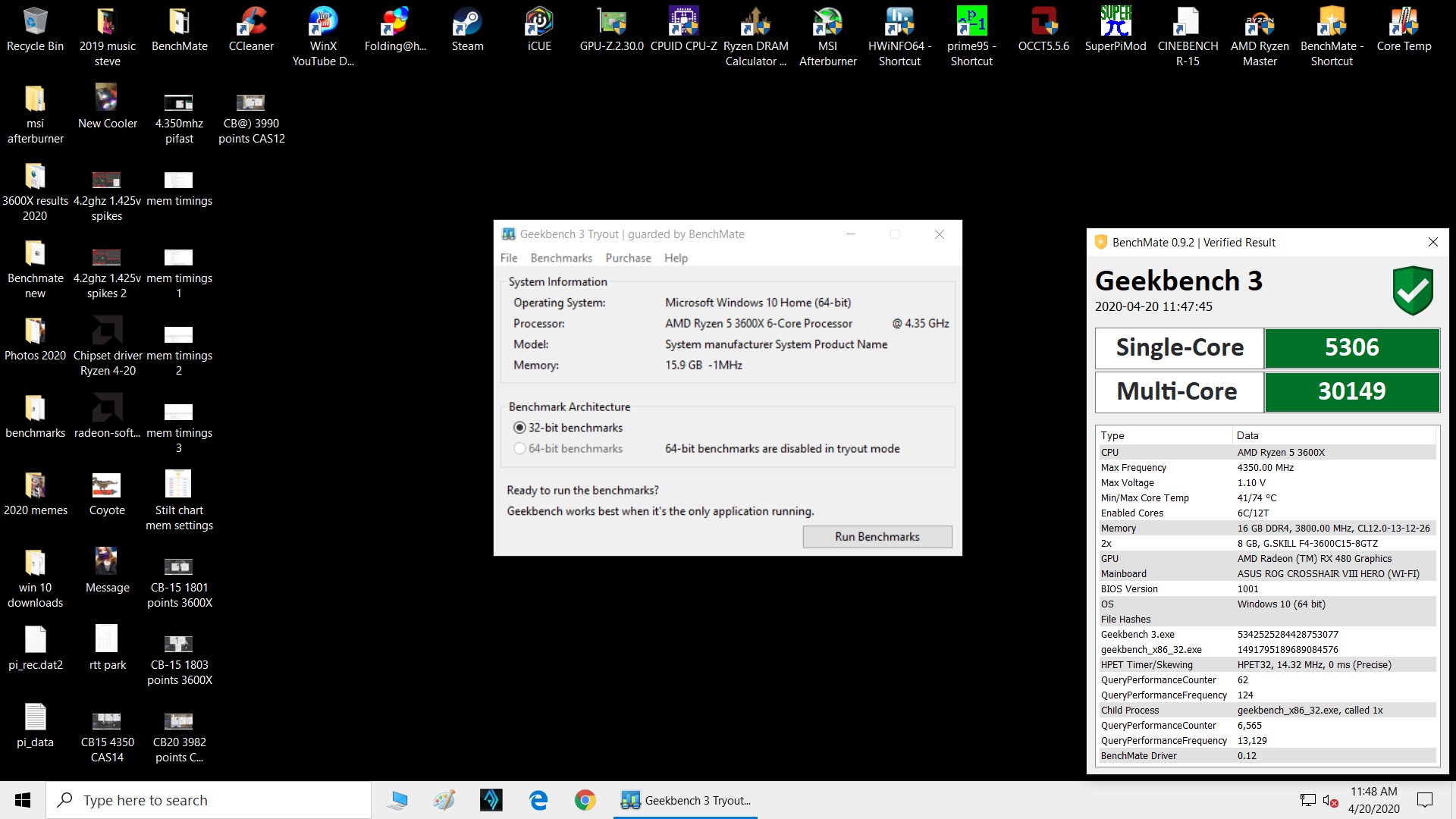Click the green verified shield icon
The width and height of the screenshot is (1456, 819).
click(1413, 290)
